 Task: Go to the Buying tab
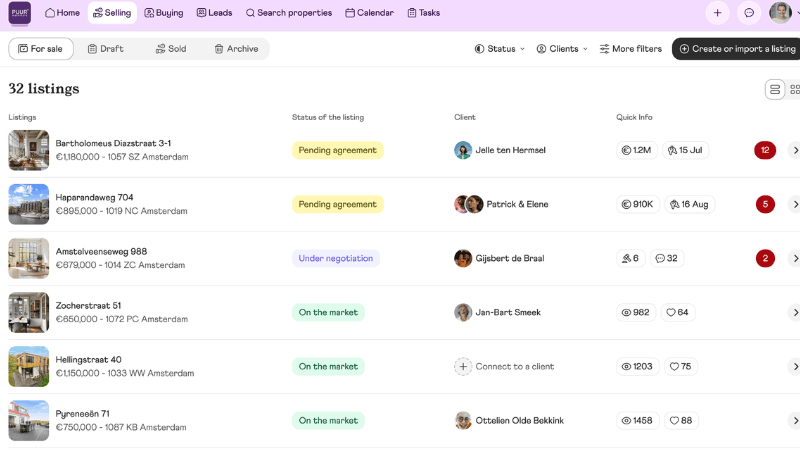click(x=163, y=13)
